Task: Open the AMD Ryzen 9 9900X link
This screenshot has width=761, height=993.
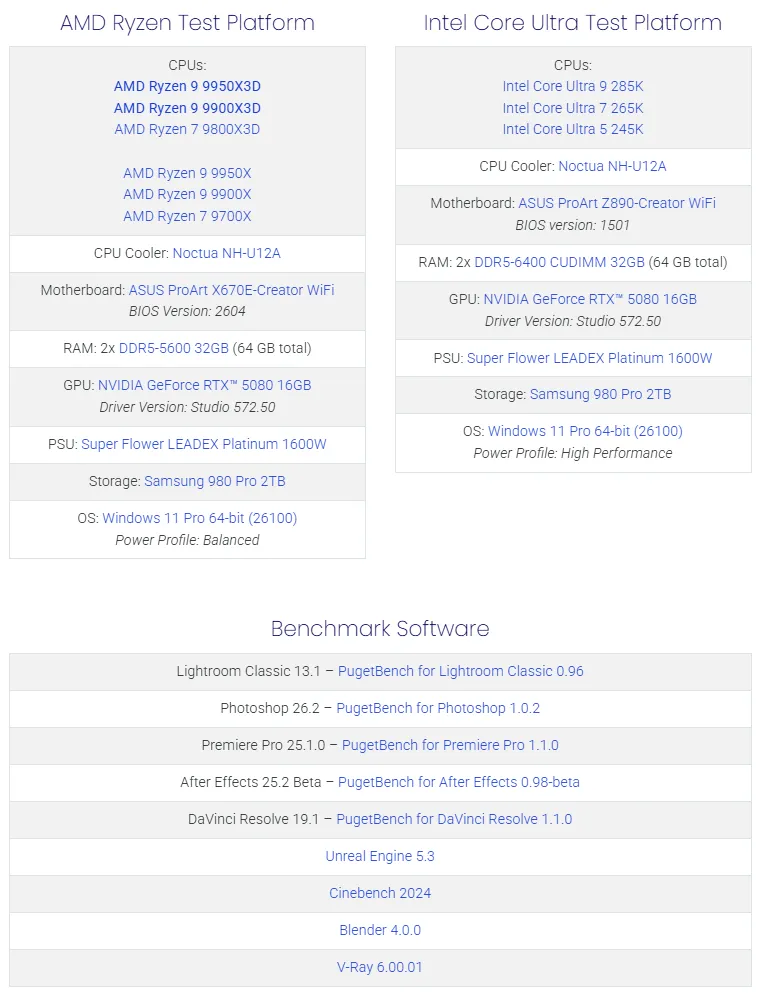Action: pyautogui.click(x=187, y=194)
